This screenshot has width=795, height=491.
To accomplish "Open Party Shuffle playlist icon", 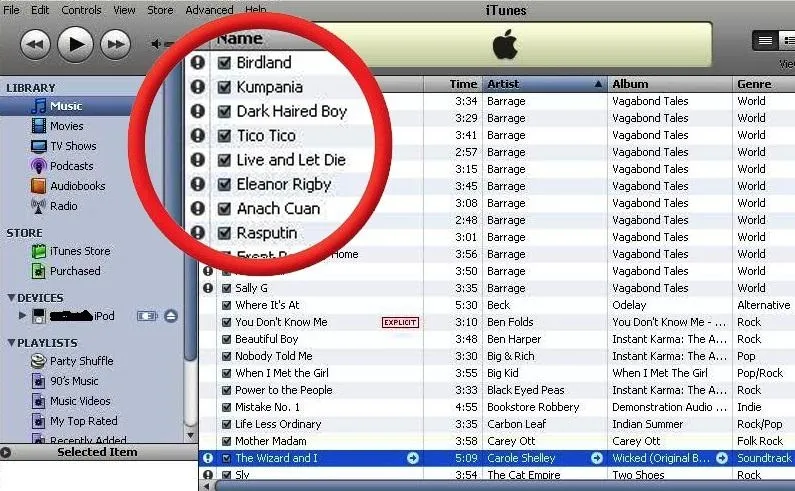I will point(39,361).
